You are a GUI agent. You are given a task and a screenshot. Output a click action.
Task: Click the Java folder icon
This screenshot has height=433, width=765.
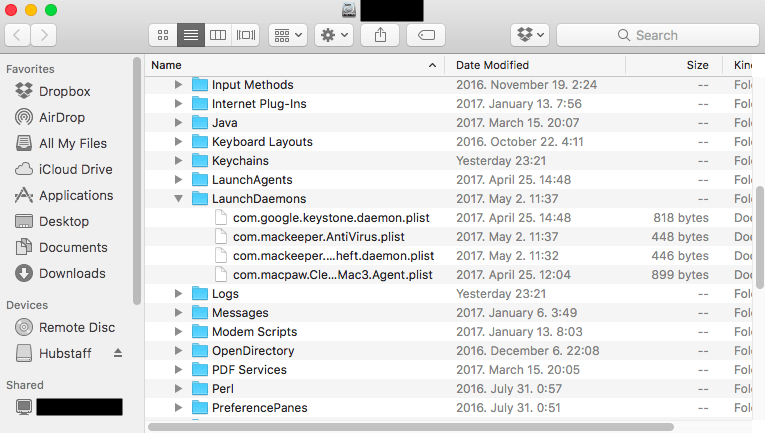click(200, 123)
